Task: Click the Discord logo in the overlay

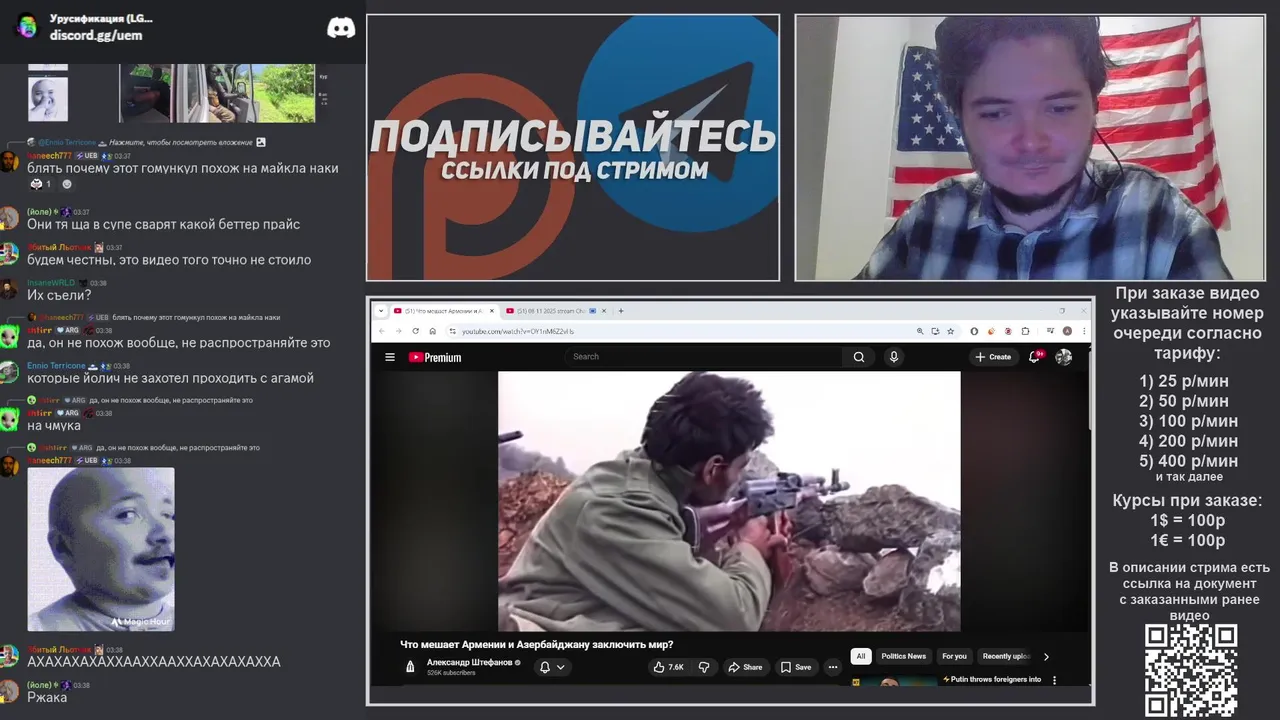Action: pos(341,28)
